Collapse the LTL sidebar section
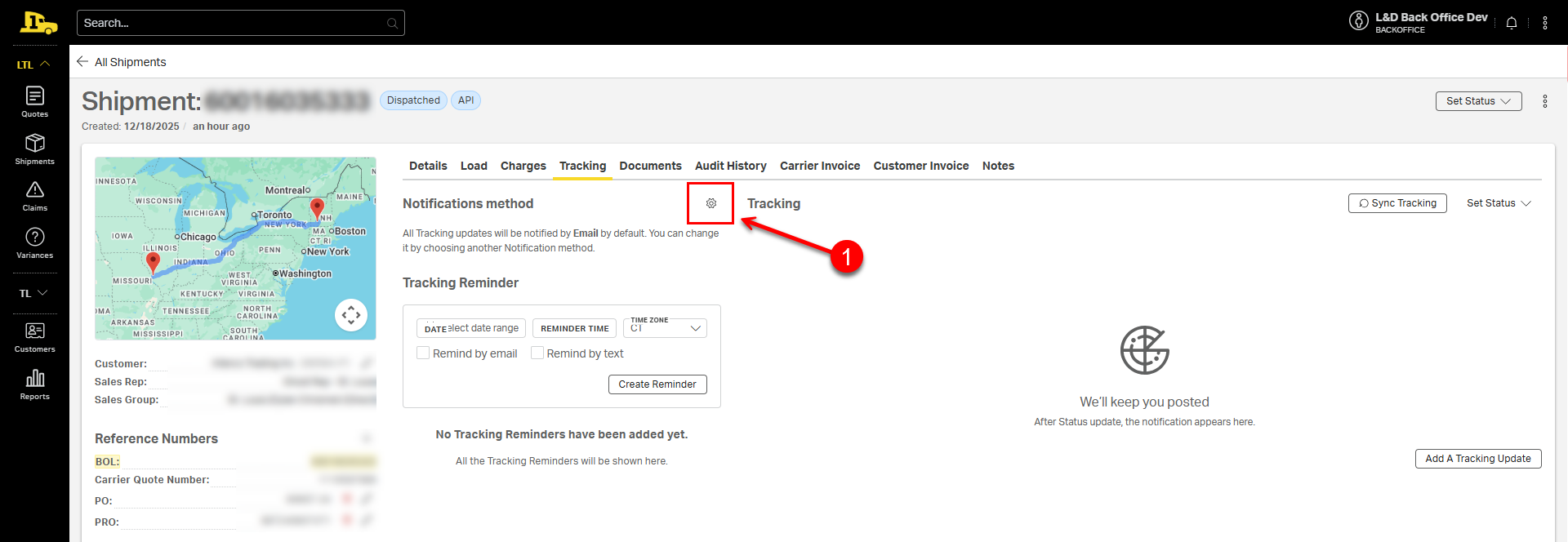This screenshot has width=1568, height=542. tap(34, 64)
